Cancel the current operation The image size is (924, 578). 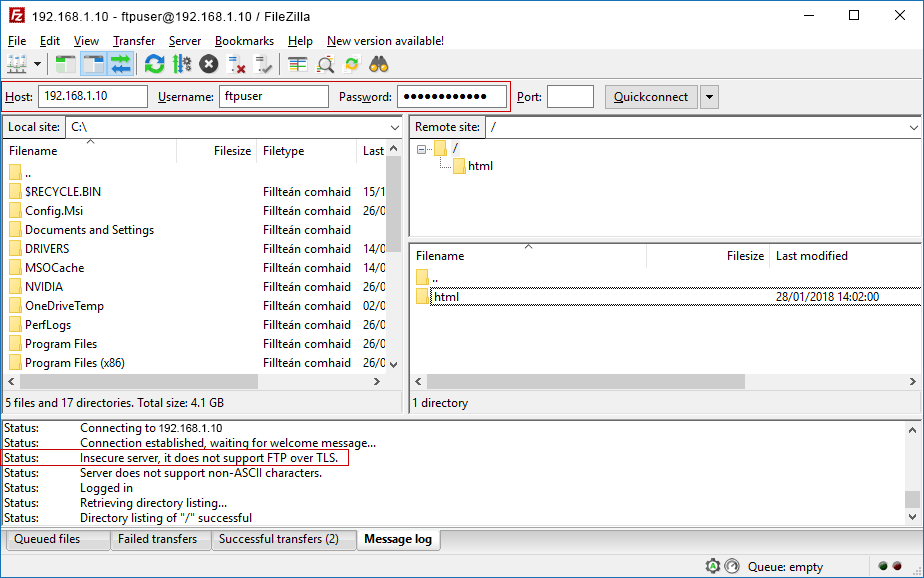click(x=208, y=63)
